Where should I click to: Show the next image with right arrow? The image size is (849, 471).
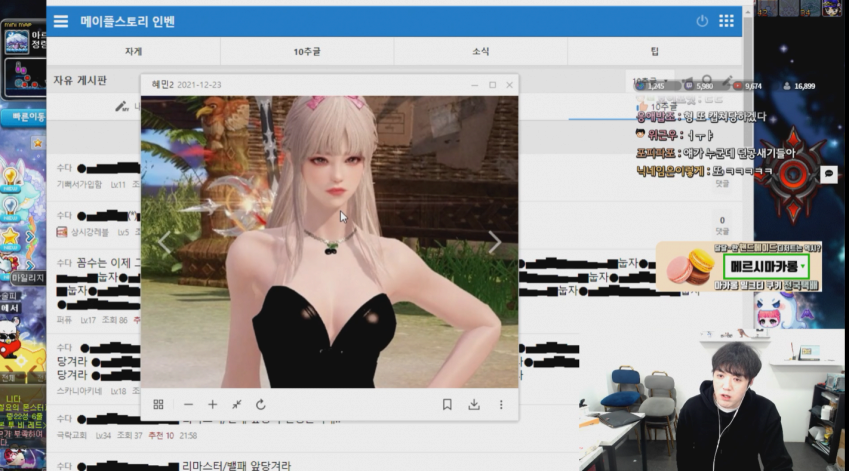(494, 242)
